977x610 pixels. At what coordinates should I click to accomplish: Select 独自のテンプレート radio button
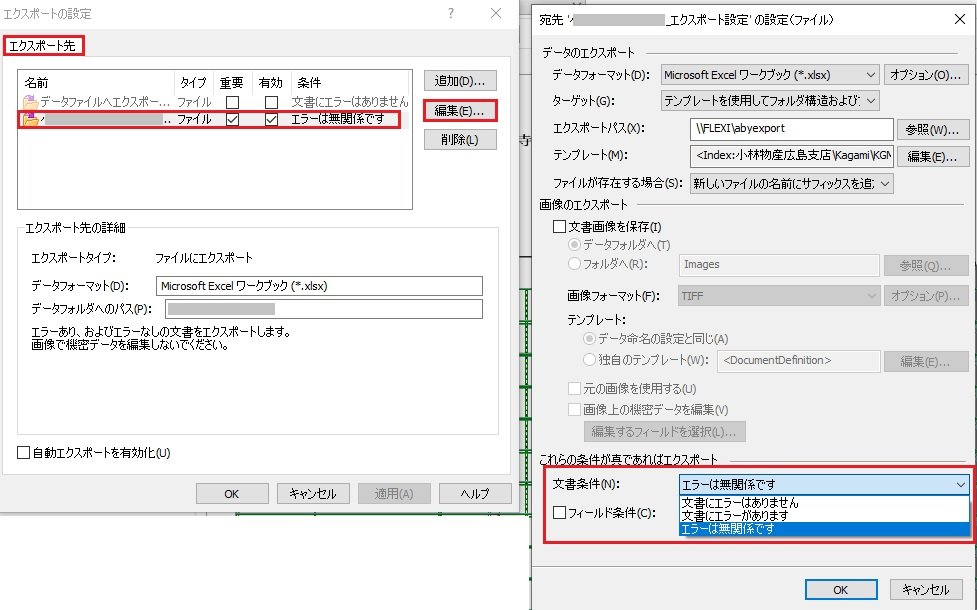(589, 360)
